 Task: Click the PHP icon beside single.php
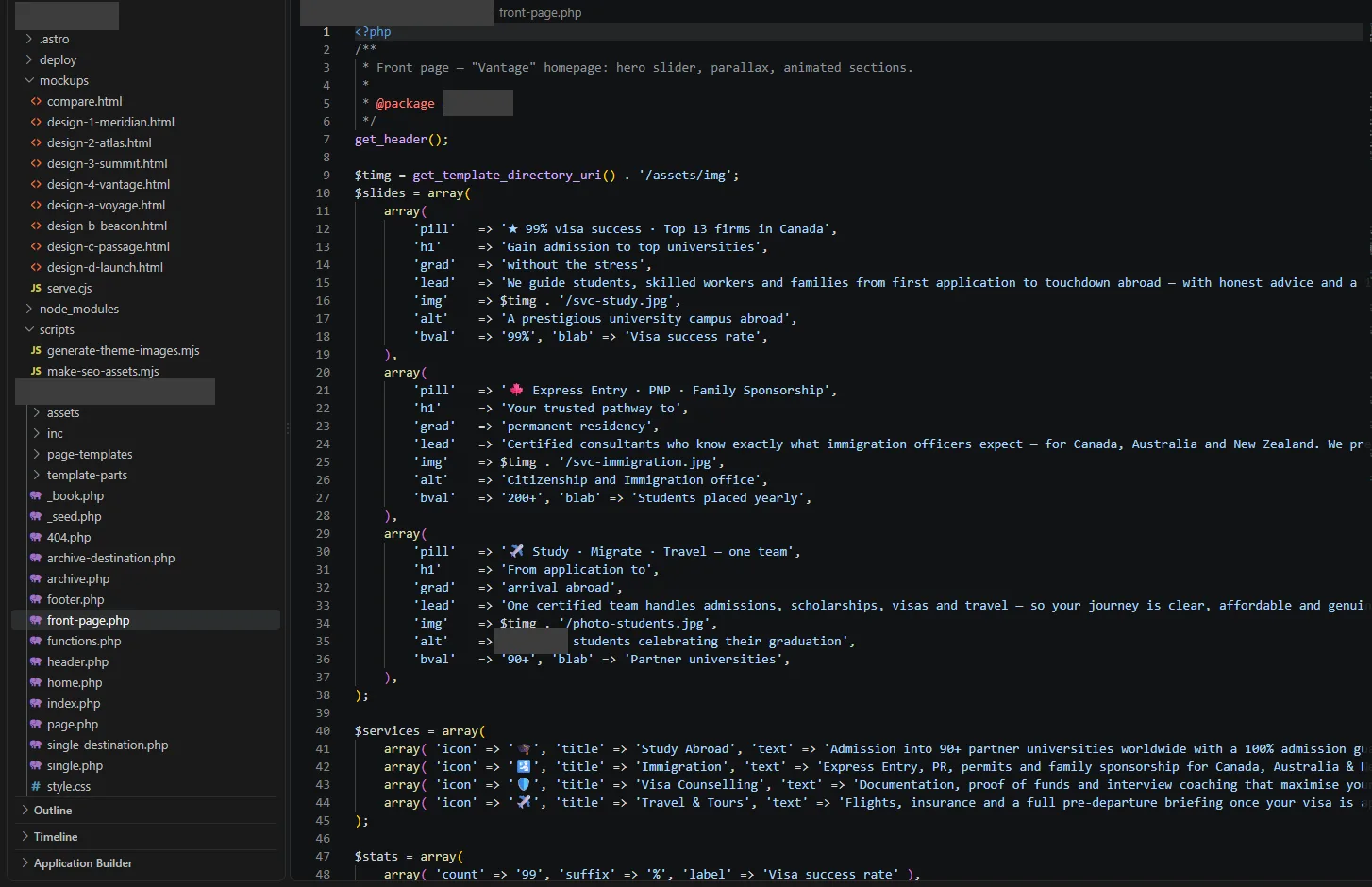pyautogui.click(x=36, y=765)
